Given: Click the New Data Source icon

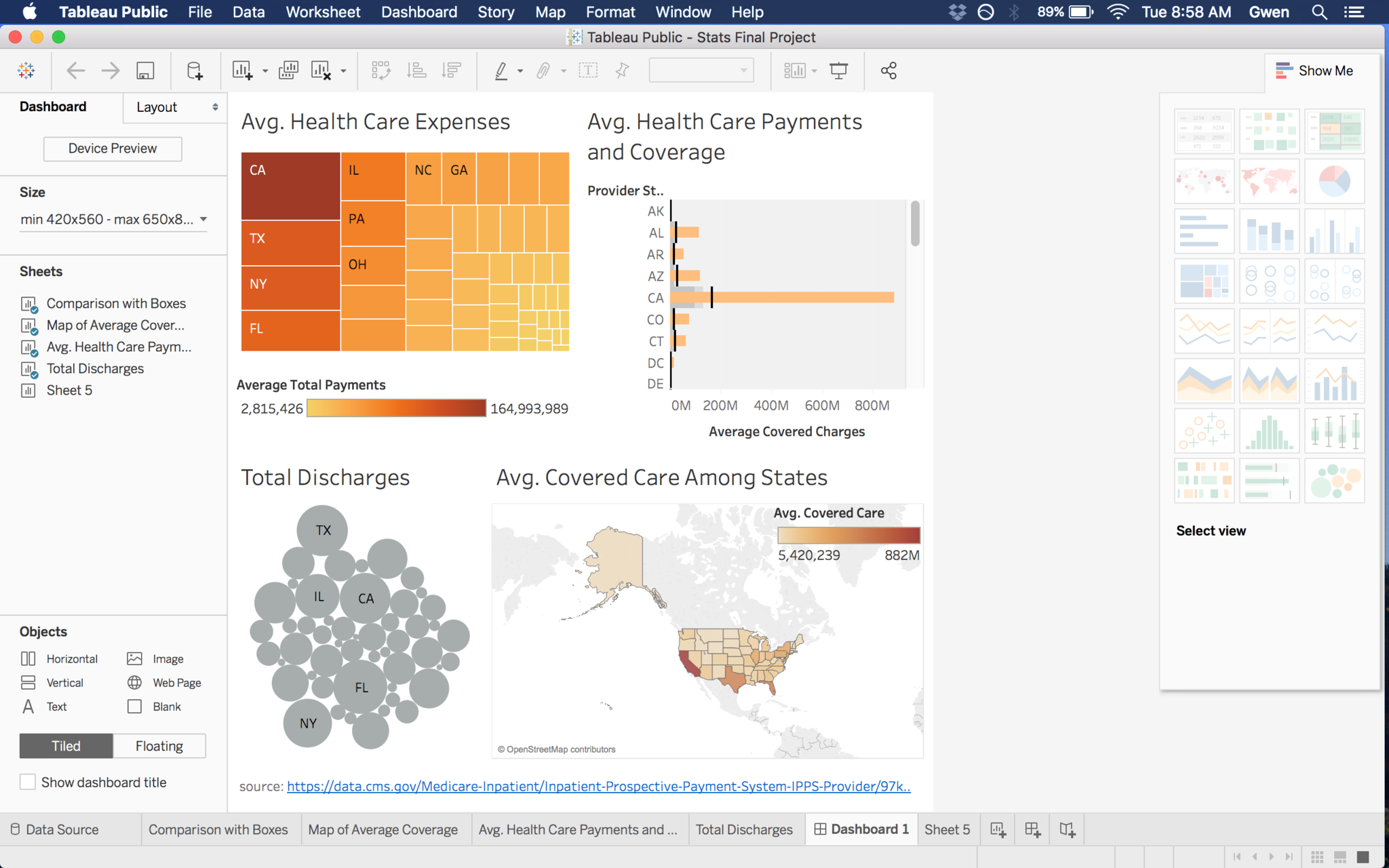Looking at the screenshot, I should point(195,71).
